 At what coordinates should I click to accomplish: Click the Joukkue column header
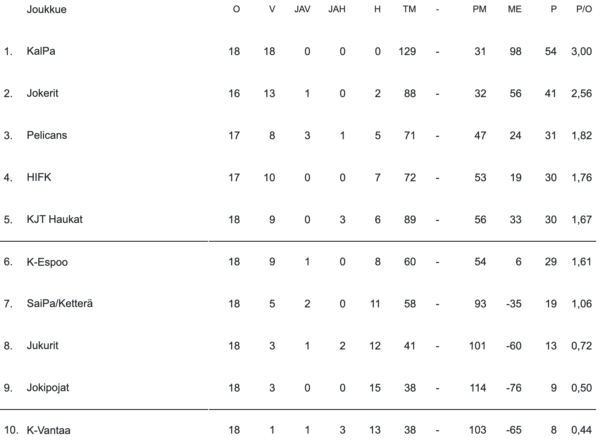(x=48, y=8)
